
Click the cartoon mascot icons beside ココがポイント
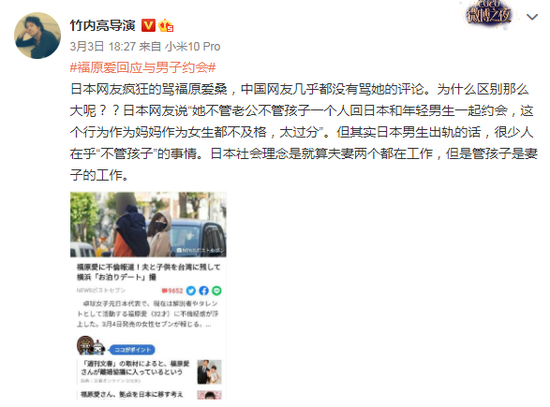pos(91,346)
